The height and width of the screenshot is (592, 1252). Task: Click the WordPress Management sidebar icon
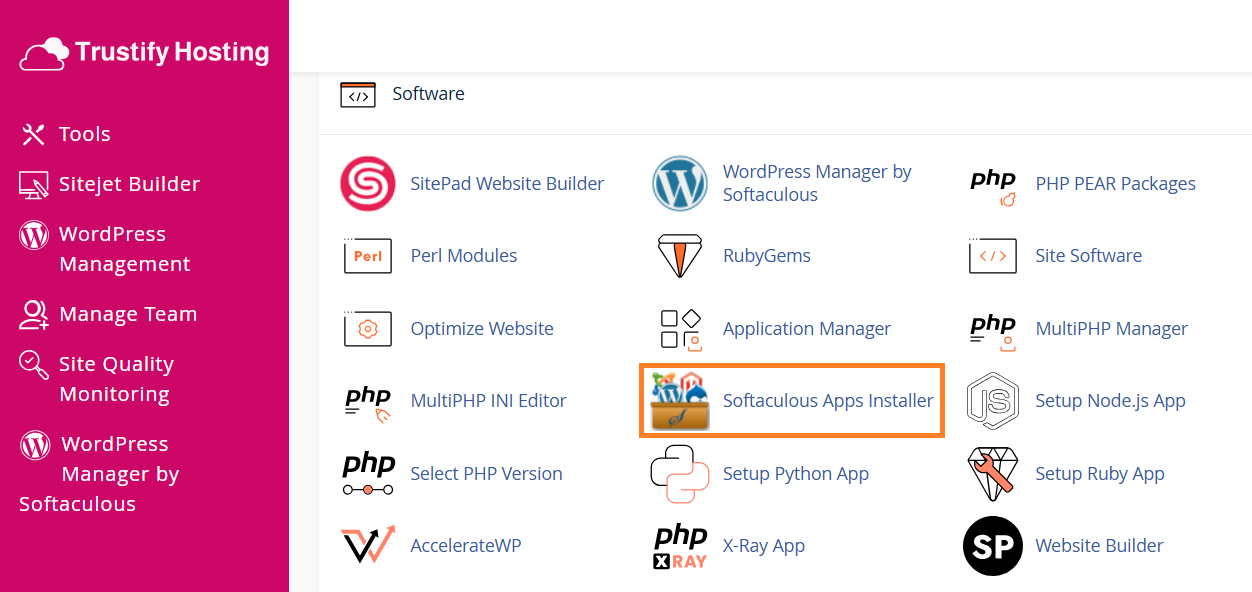click(x=34, y=235)
